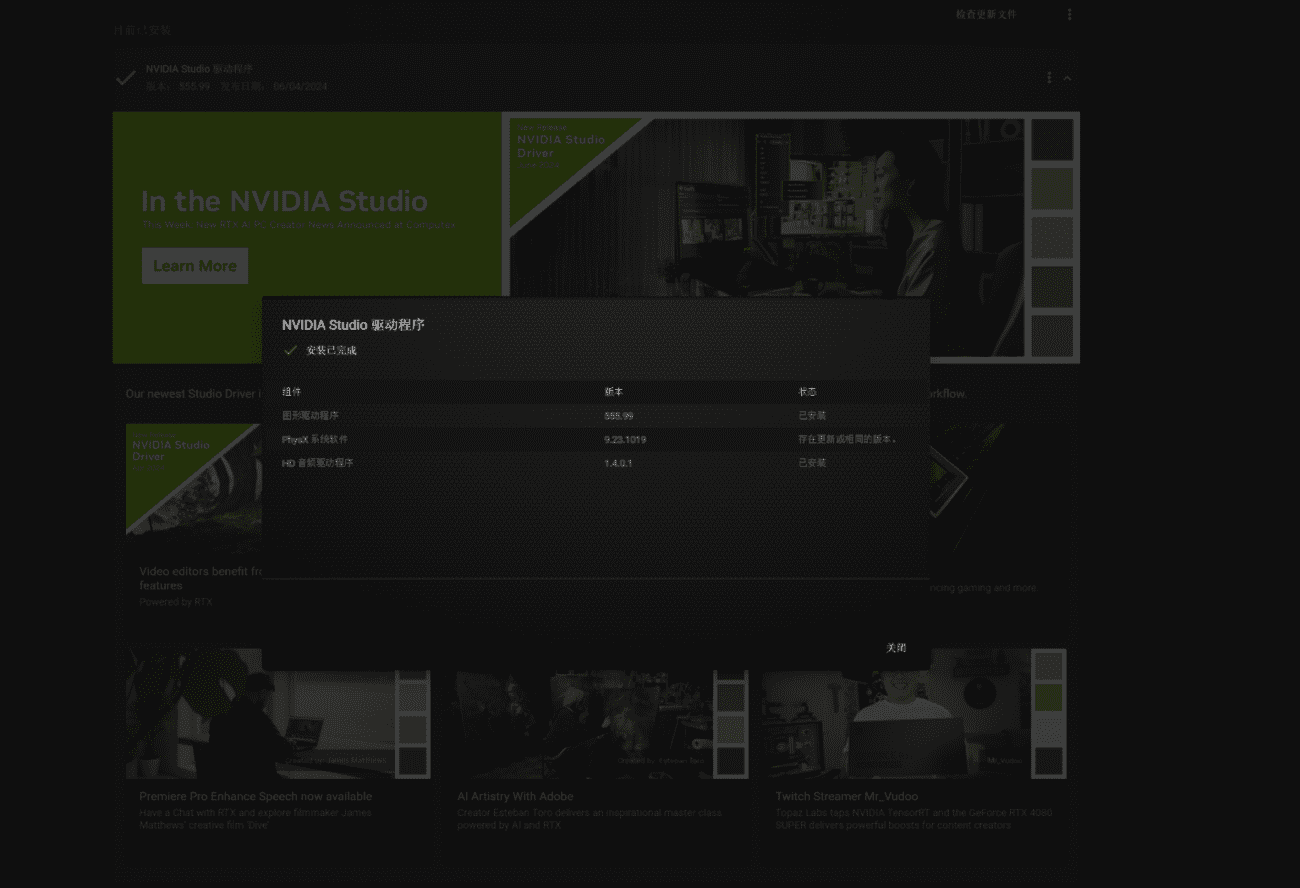This screenshot has width=1300, height=888.
Task: Open the app options kebab menu top right
Action: (1069, 14)
